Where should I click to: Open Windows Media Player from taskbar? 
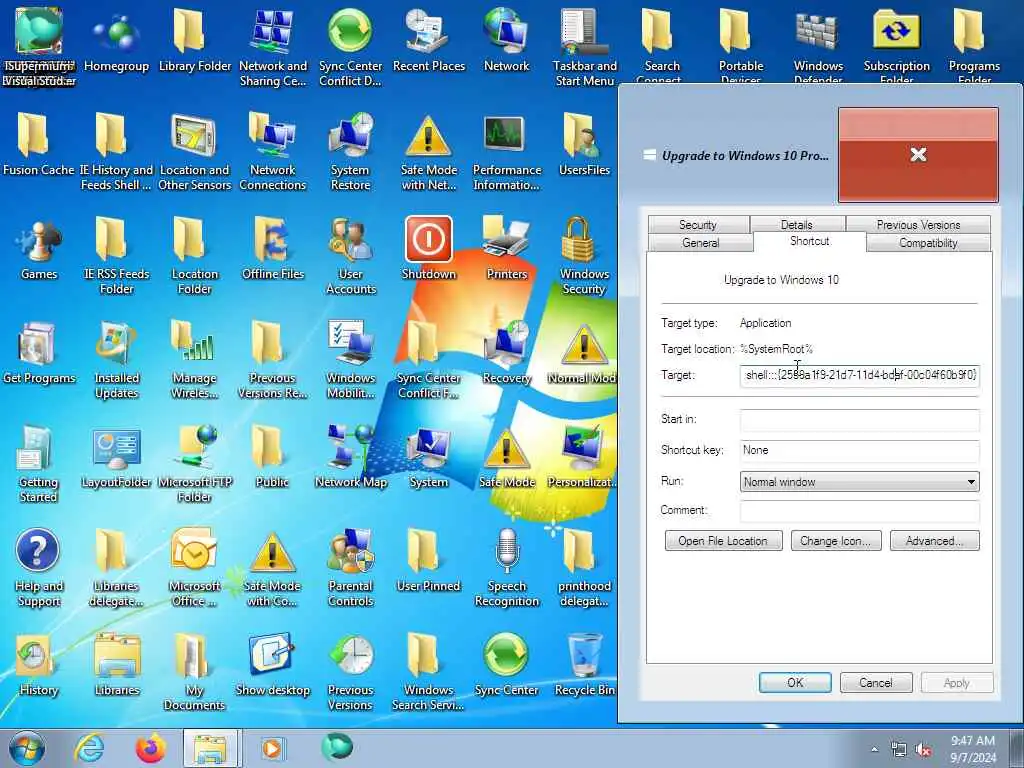click(x=272, y=748)
